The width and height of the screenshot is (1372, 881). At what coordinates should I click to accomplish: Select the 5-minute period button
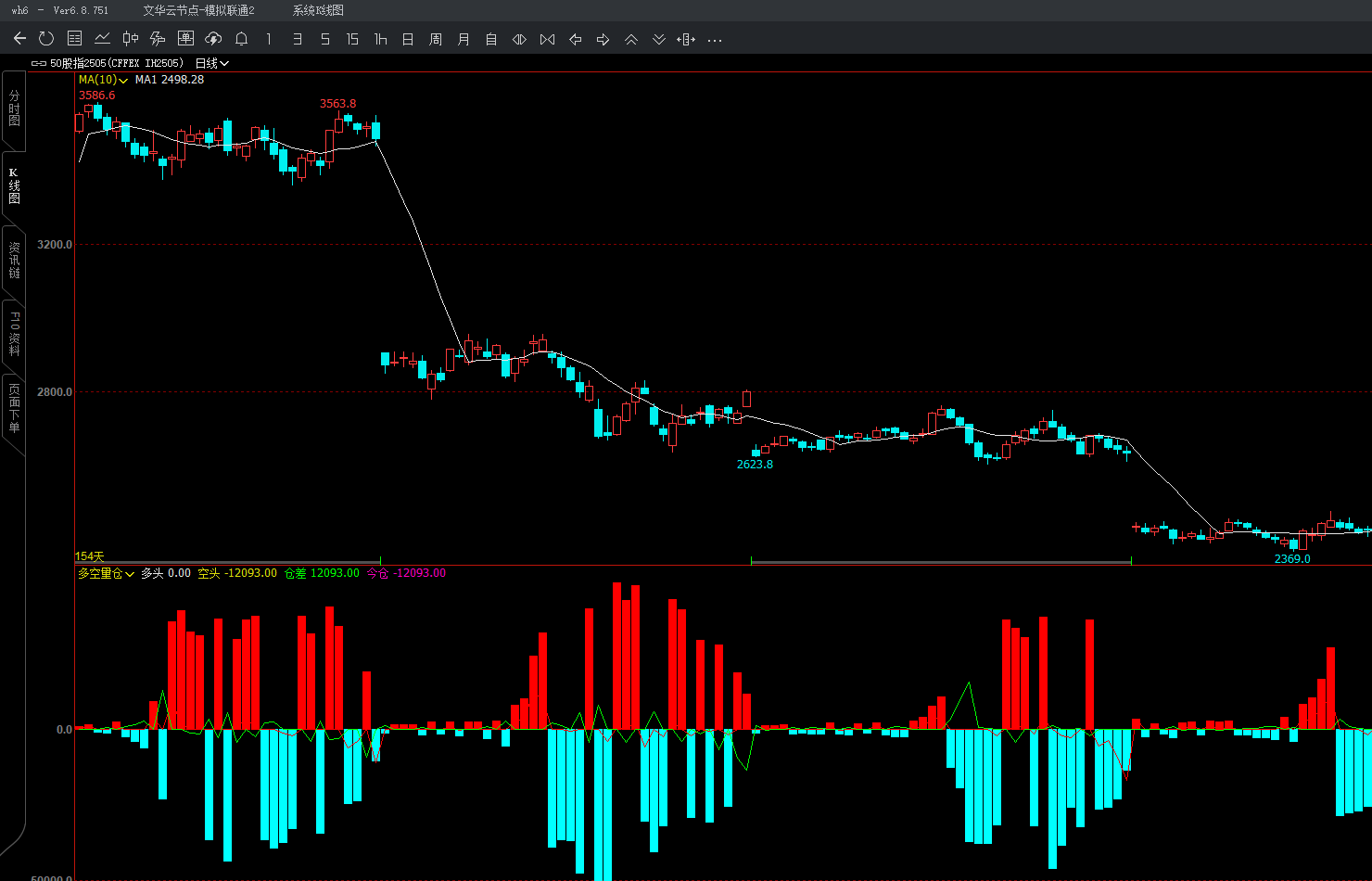pyautogui.click(x=324, y=39)
